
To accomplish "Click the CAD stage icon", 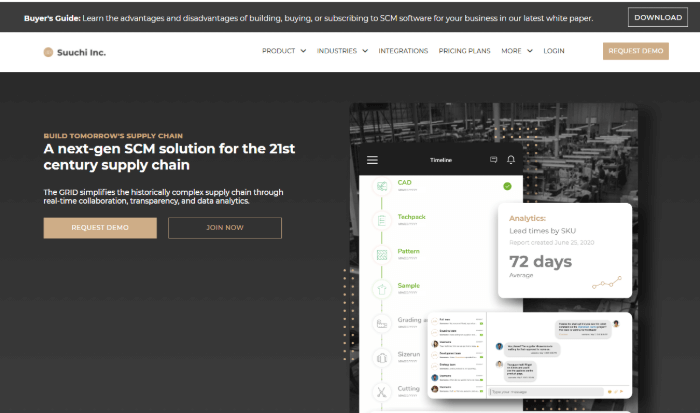I will coord(382,186).
